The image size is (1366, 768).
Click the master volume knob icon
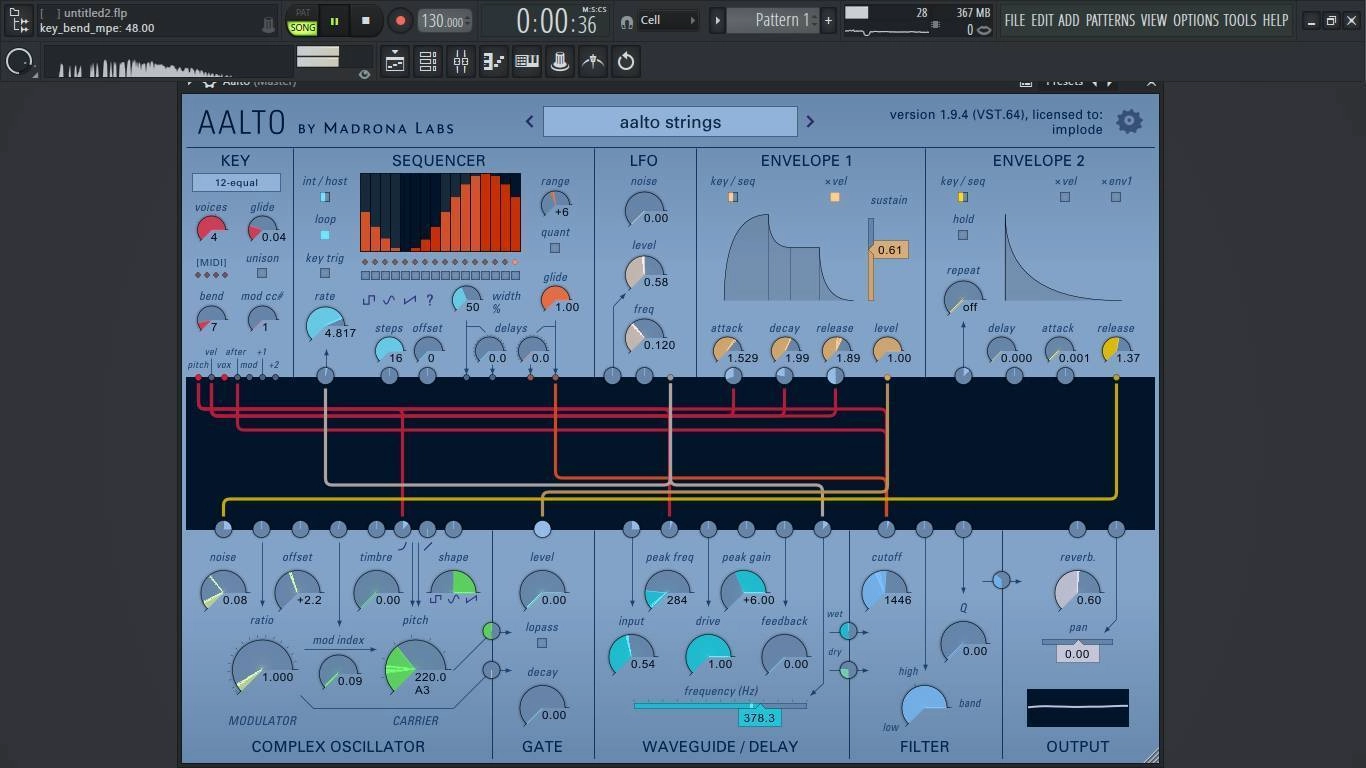click(19, 62)
